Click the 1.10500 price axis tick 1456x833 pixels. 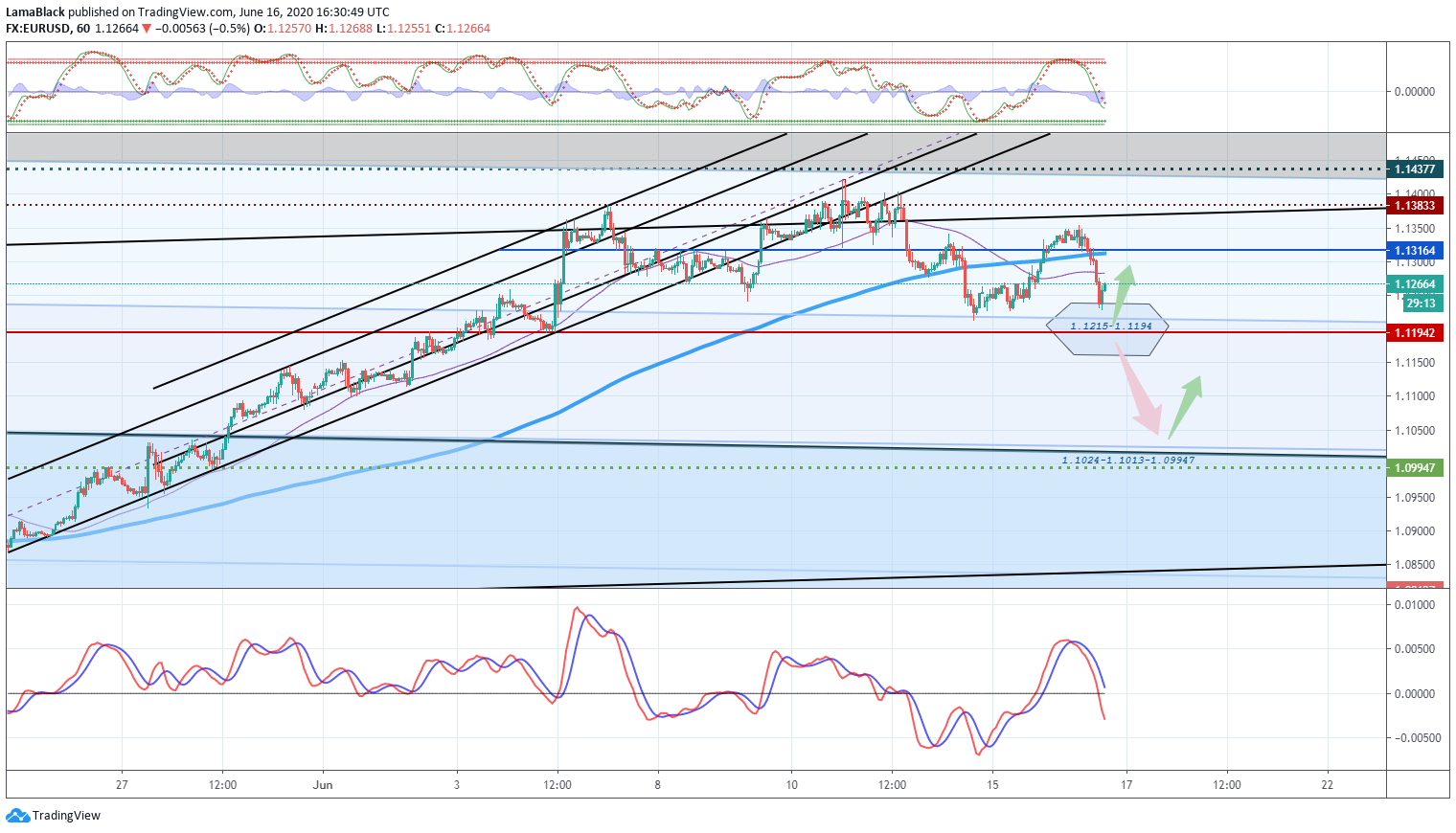coord(1415,431)
